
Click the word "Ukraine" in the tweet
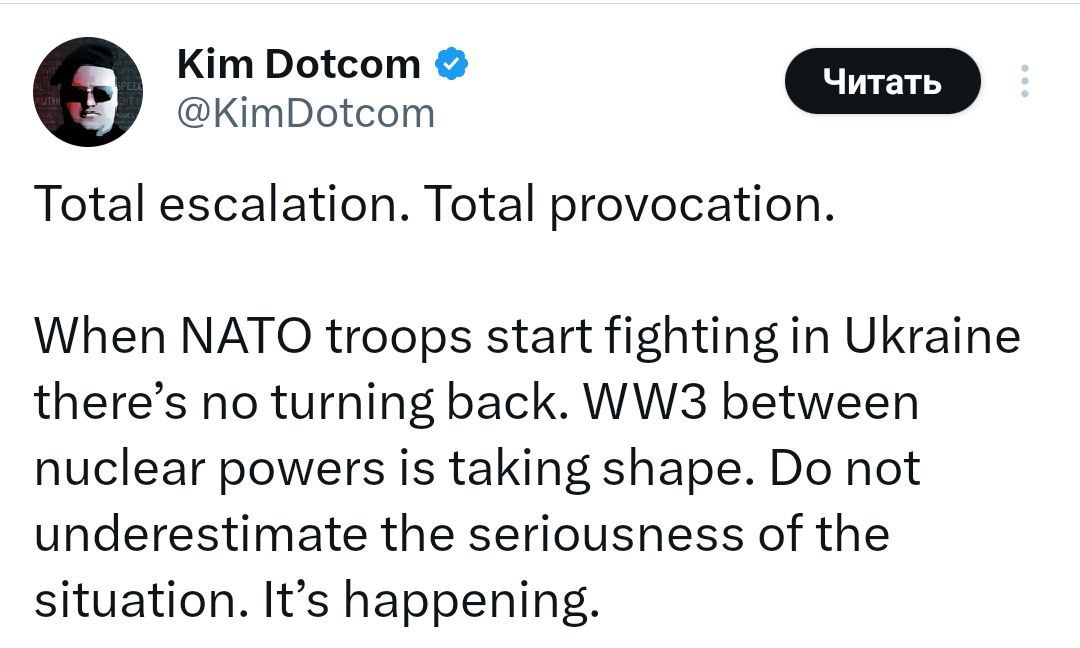(932, 337)
